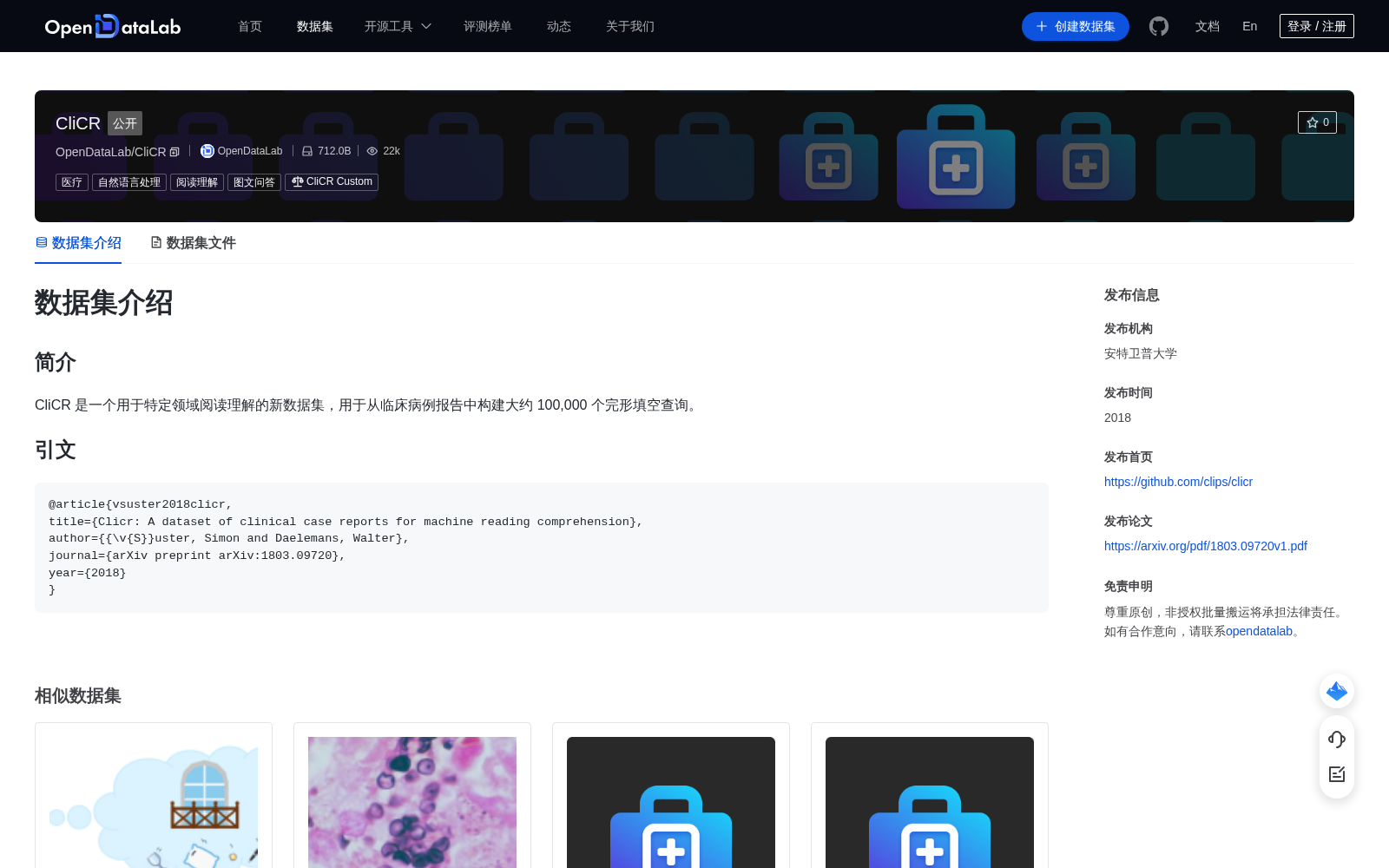Switch language to En
This screenshot has height=868, width=1389.
click(1250, 26)
